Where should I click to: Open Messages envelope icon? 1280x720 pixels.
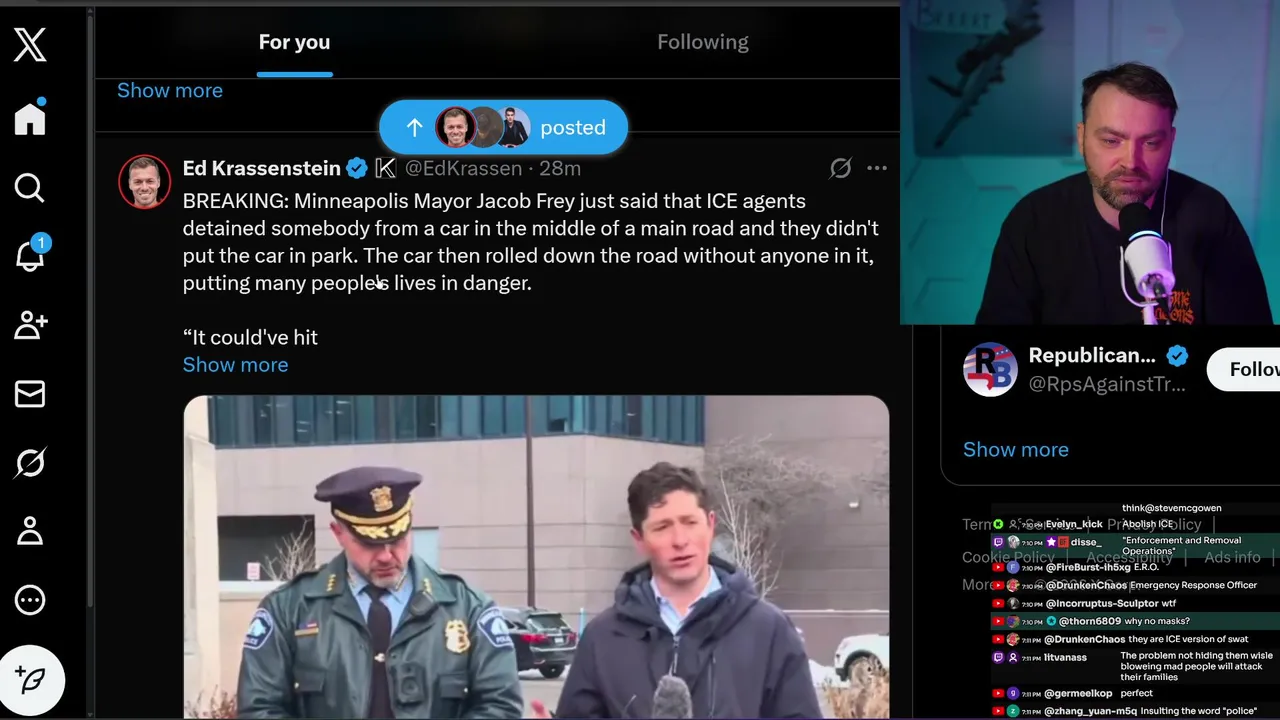click(x=30, y=394)
